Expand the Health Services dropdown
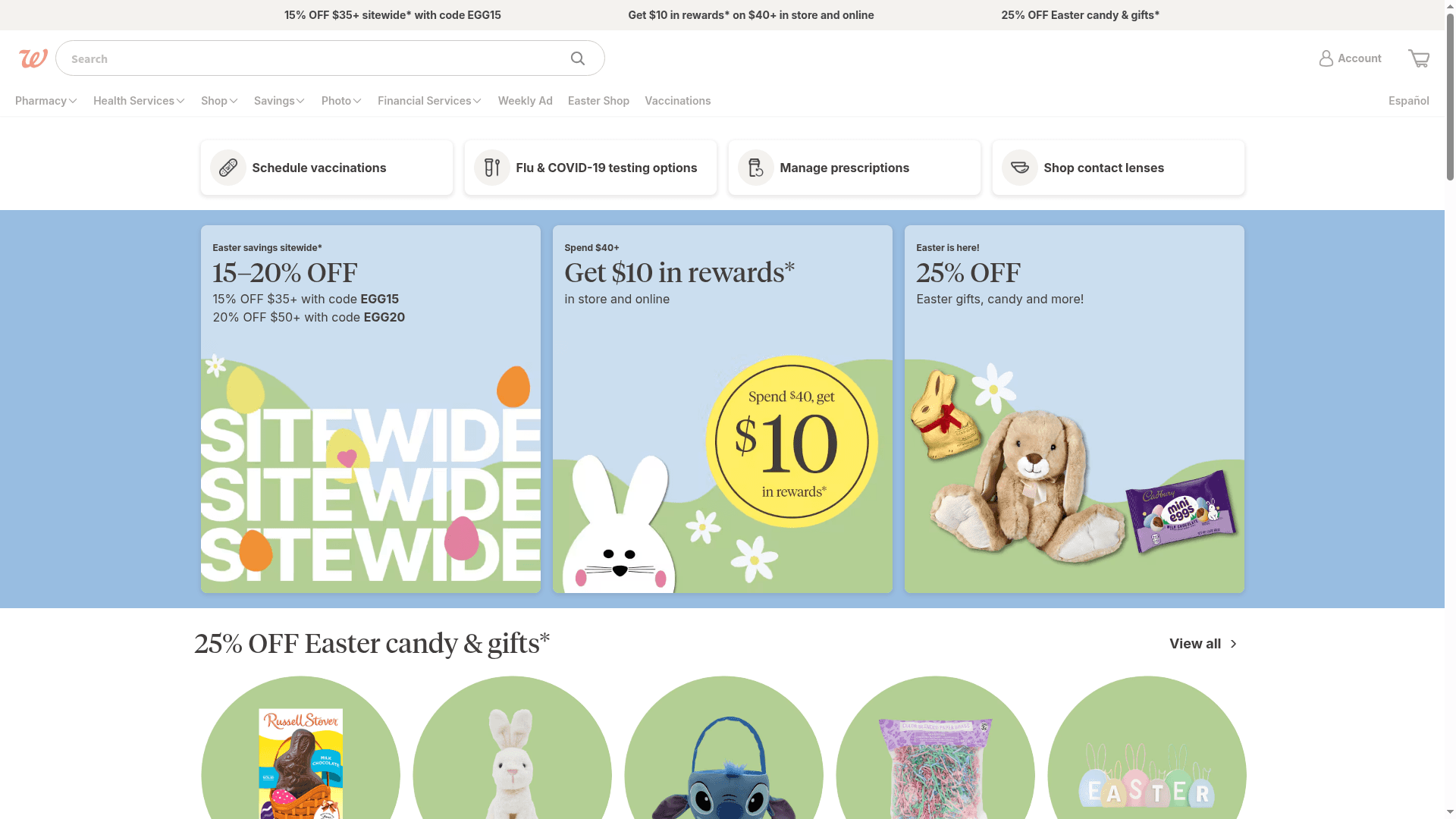This screenshot has height=819, width=1456. coord(139,101)
